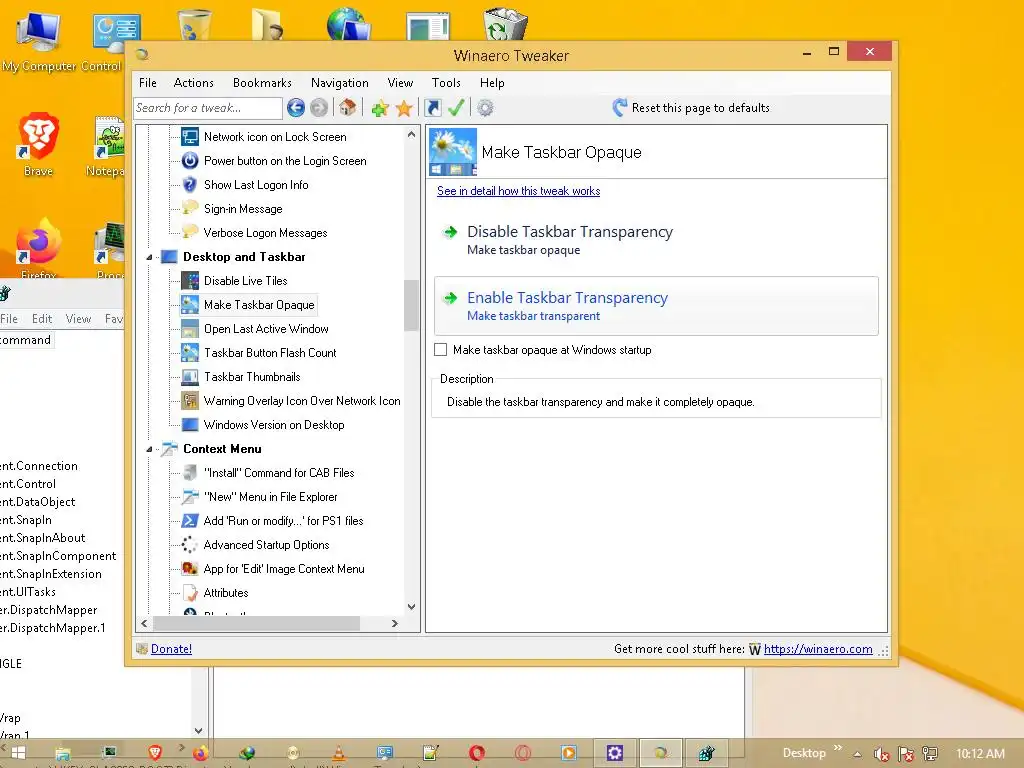Go to the home page icon

coord(347,108)
